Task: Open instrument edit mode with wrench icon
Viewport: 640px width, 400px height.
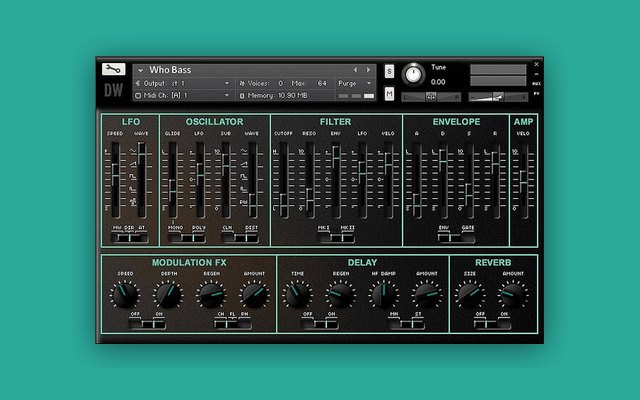Action: (x=113, y=69)
